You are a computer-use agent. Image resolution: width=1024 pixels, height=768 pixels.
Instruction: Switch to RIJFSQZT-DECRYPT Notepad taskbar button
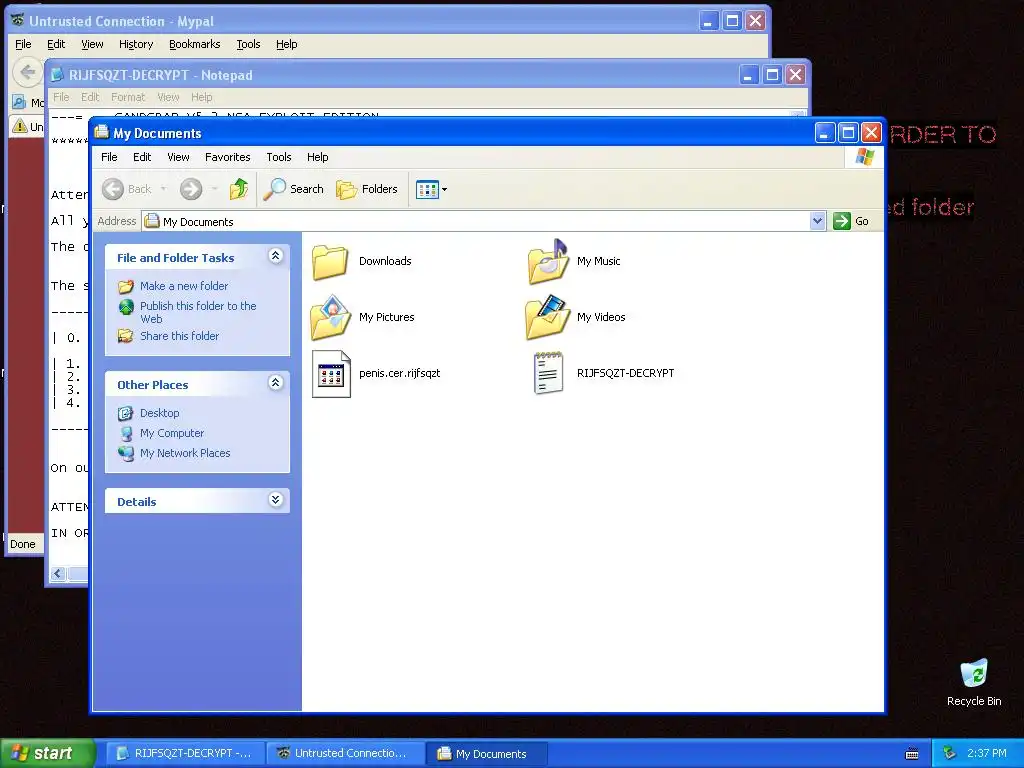(x=185, y=754)
